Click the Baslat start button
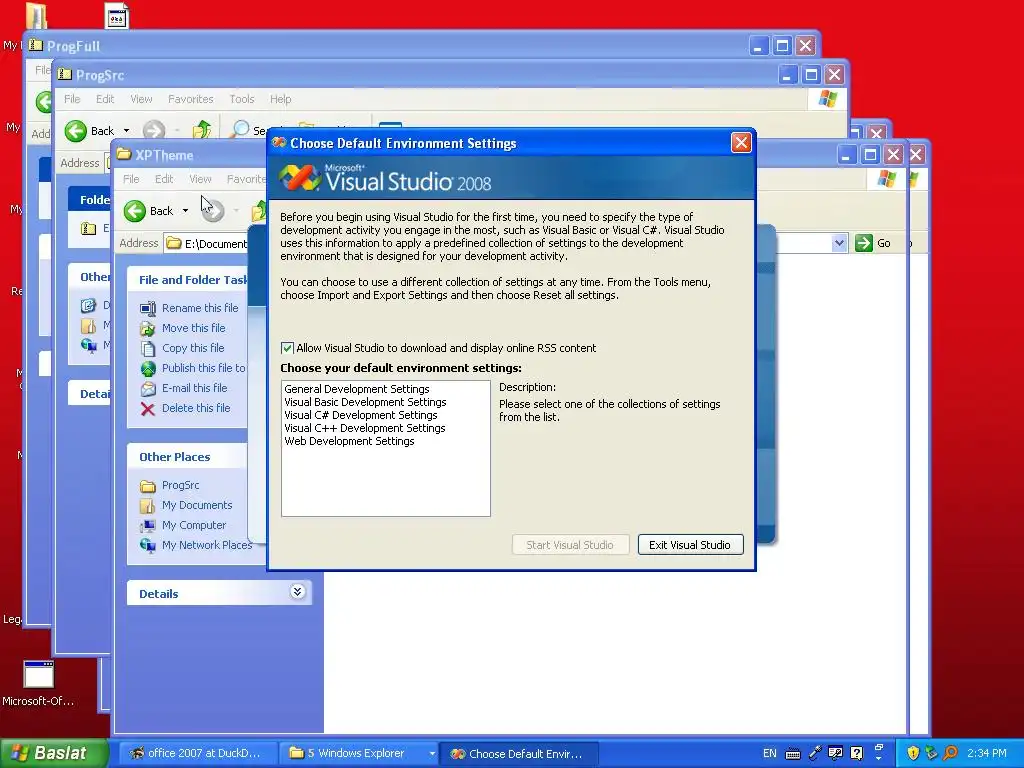The width and height of the screenshot is (1024, 768). 54,753
